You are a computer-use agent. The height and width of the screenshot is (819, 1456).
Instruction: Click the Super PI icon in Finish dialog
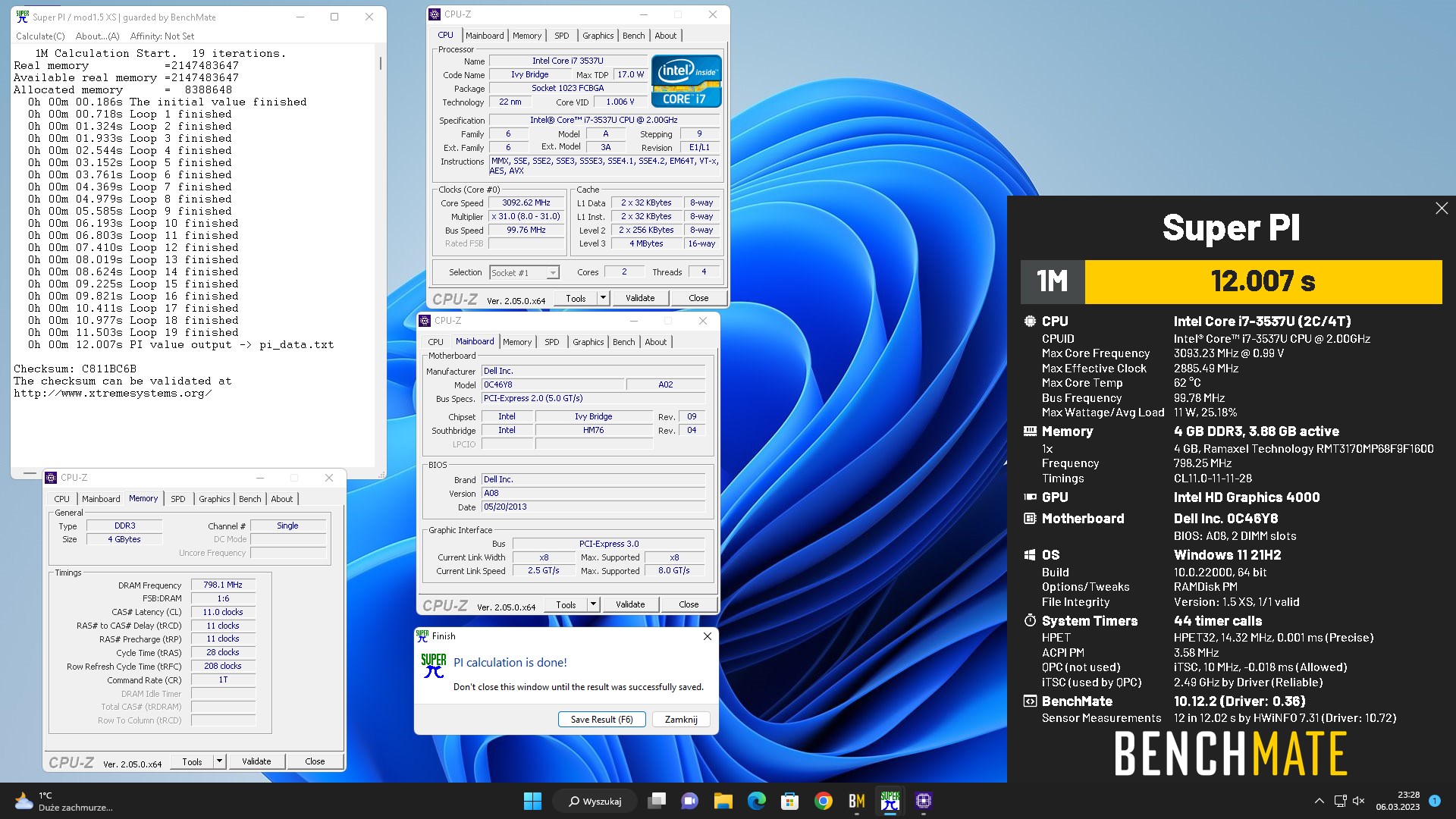(x=433, y=666)
